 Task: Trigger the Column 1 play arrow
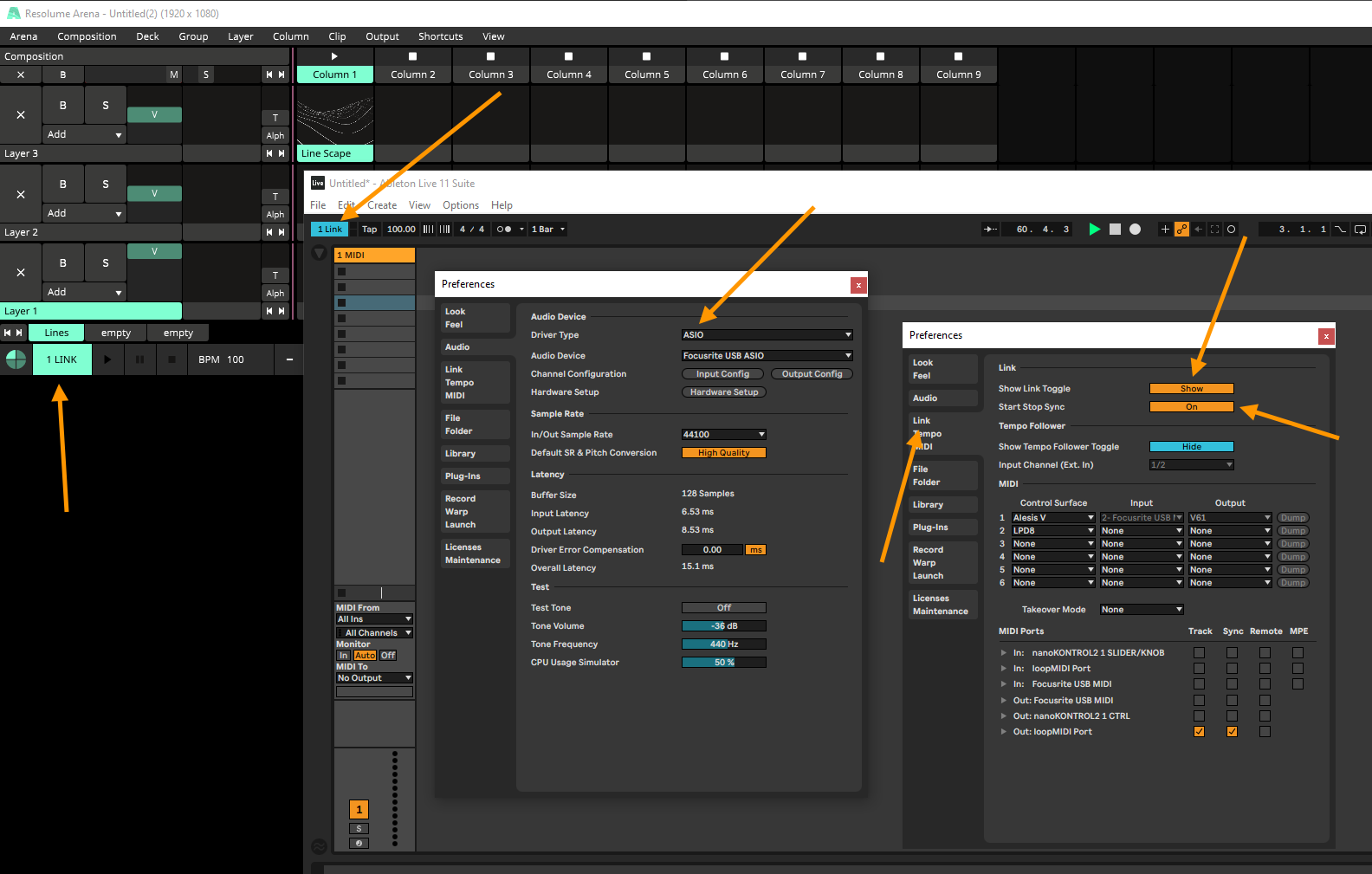[334, 56]
